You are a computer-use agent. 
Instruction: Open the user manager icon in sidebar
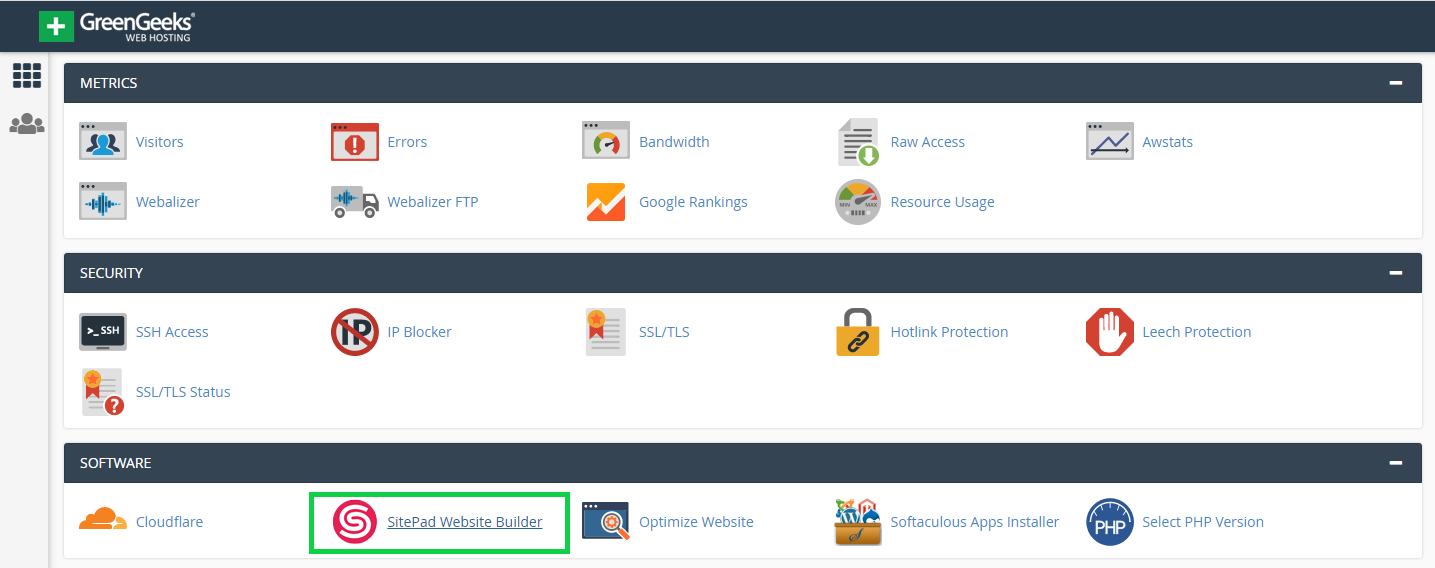click(x=27, y=125)
